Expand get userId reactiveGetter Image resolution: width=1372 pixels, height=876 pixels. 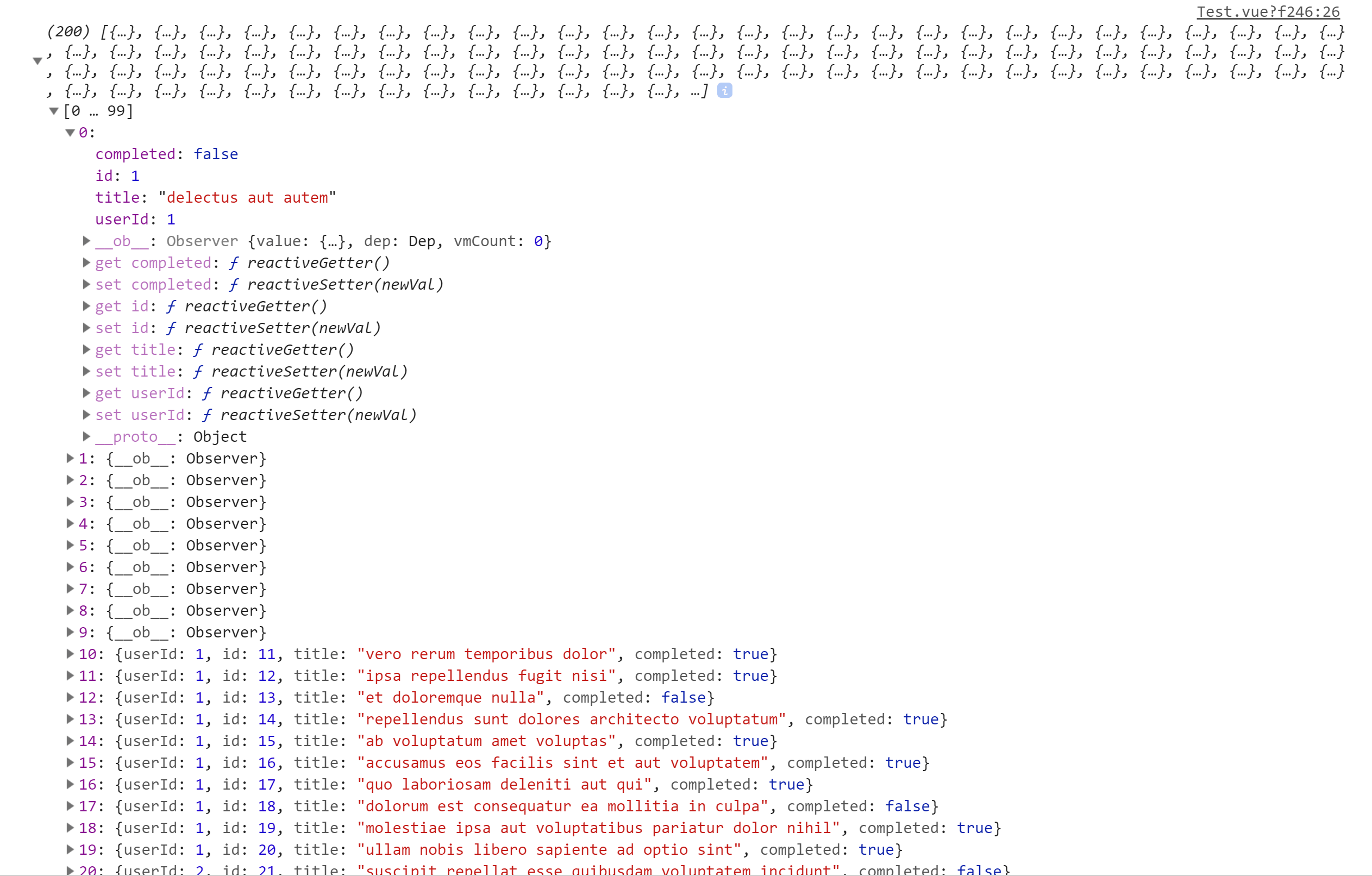(x=86, y=393)
